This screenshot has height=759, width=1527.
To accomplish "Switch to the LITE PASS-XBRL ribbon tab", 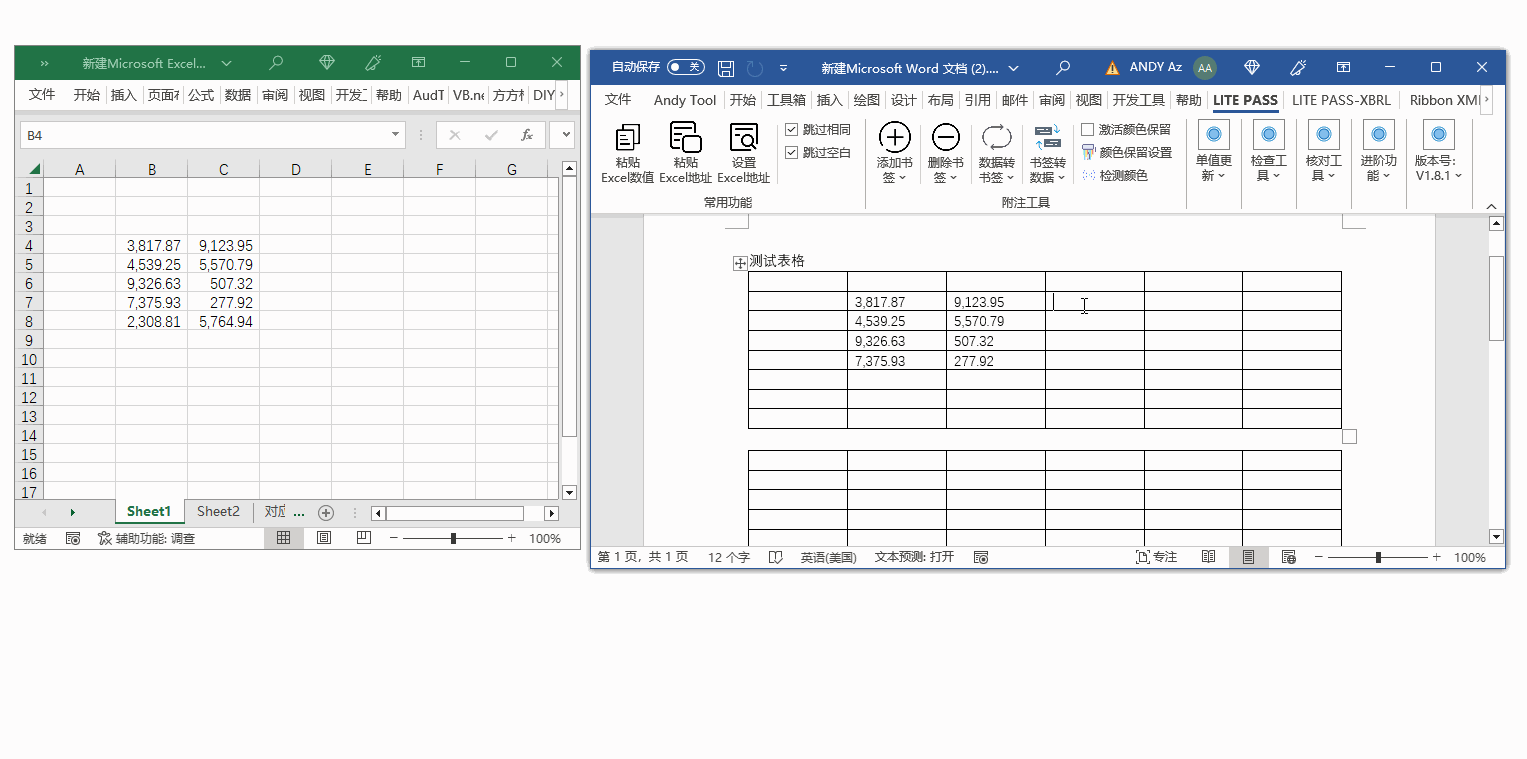I will [1341, 100].
